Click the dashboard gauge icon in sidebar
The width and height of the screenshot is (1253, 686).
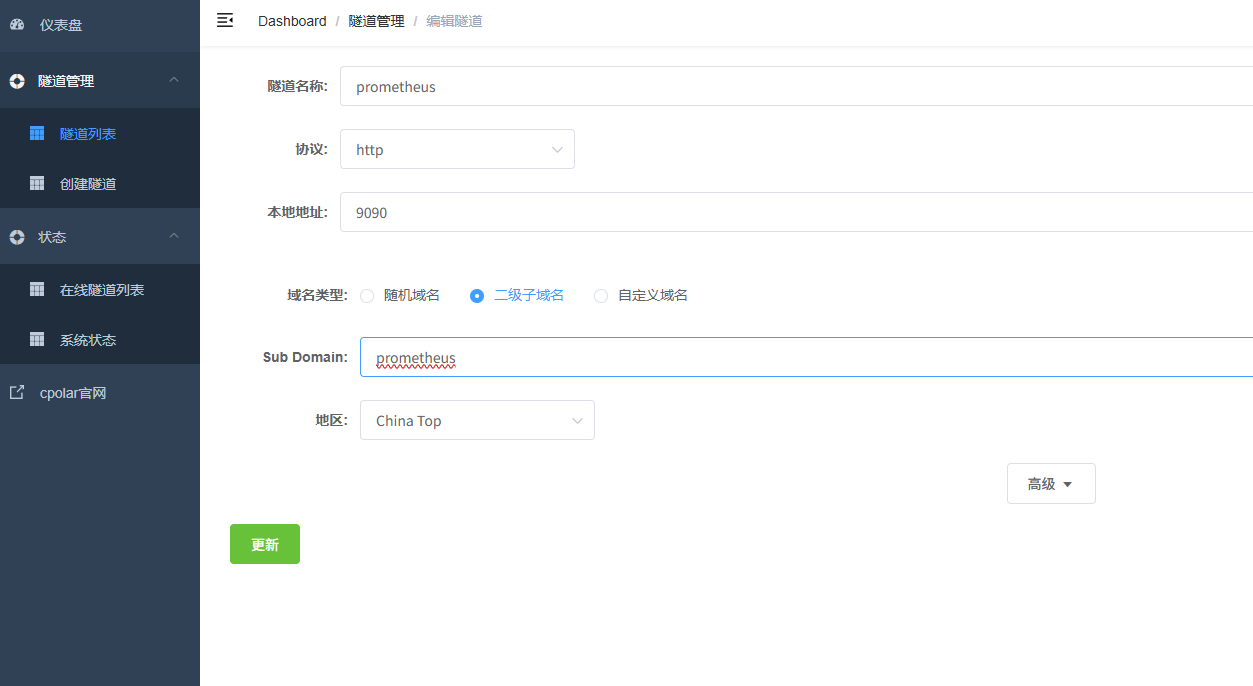pos(17,25)
